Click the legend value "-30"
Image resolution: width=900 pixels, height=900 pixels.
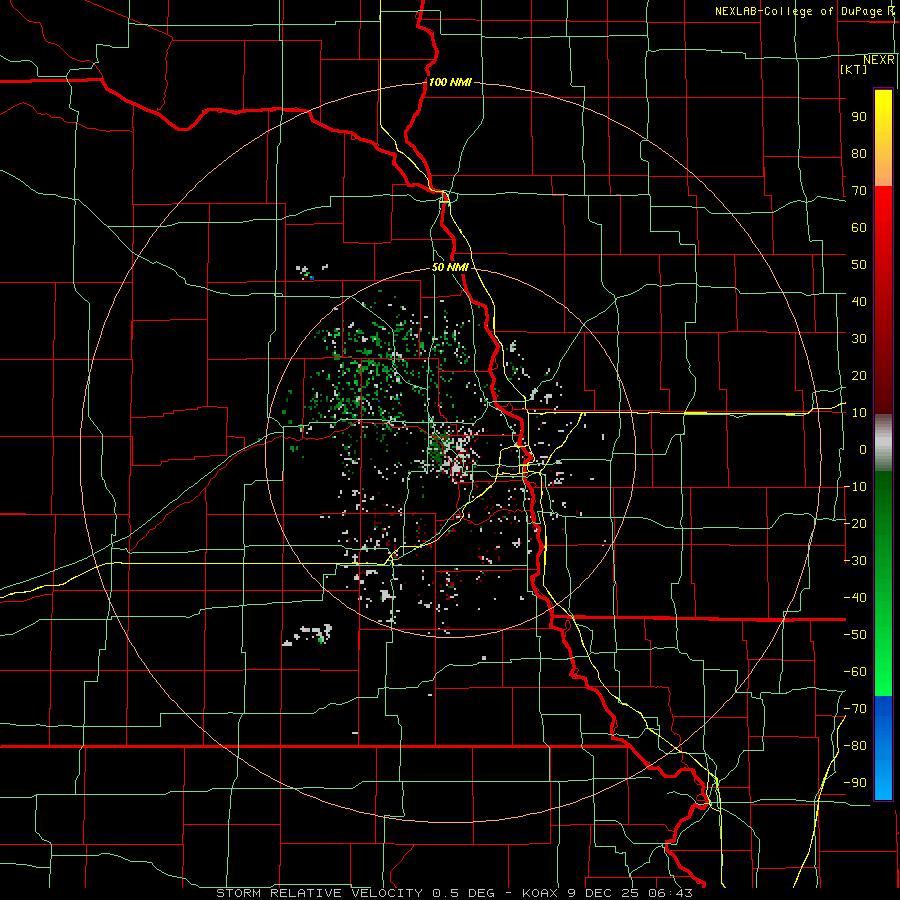(x=855, y=561)
